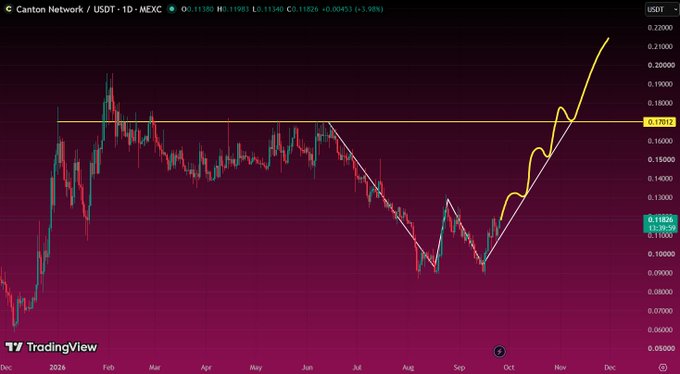
Task: Click the Feb label on time axis
Action: click(108, 367)
